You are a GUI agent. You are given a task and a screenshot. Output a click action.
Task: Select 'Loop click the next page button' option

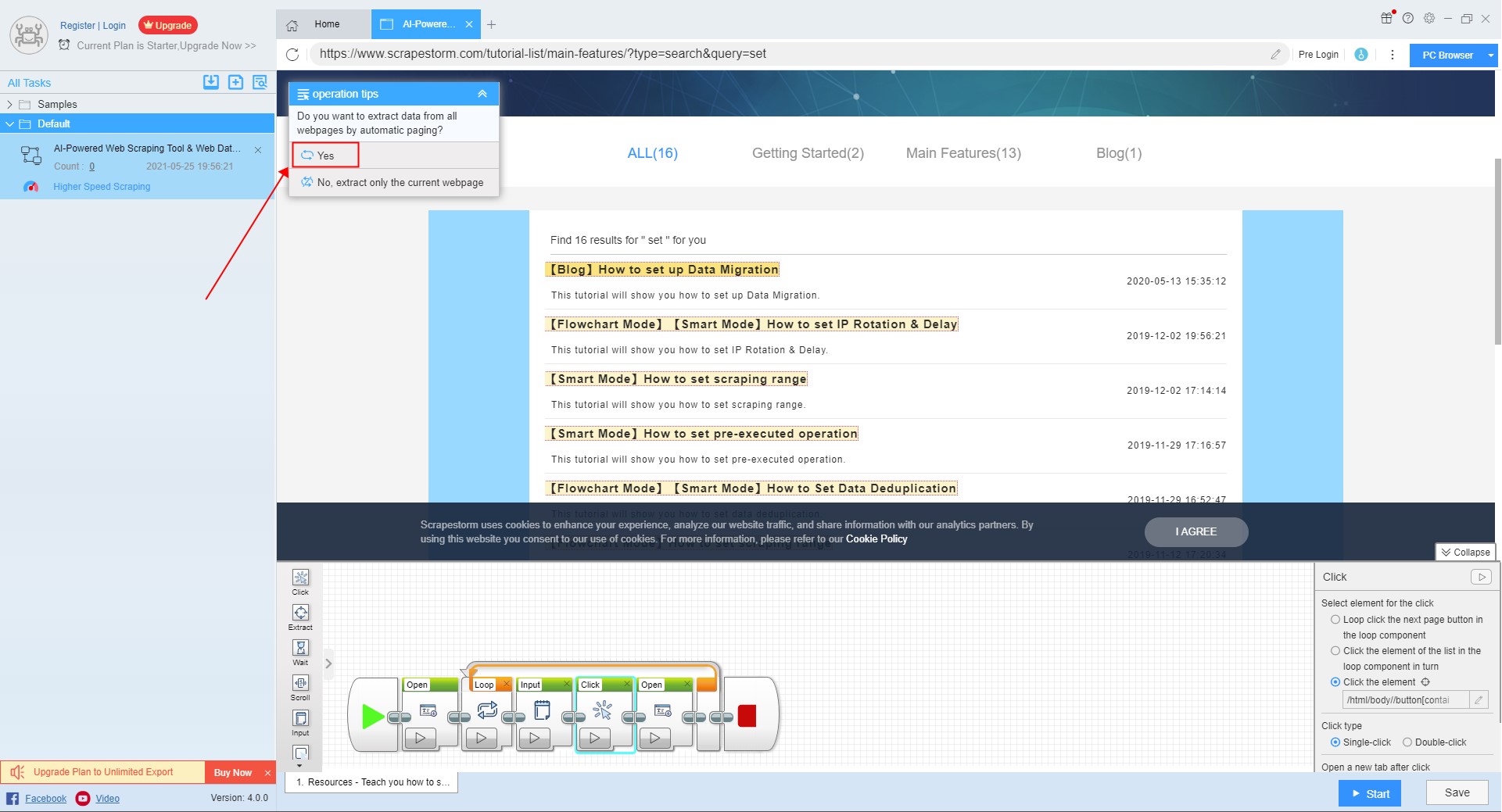(1335, 620)
